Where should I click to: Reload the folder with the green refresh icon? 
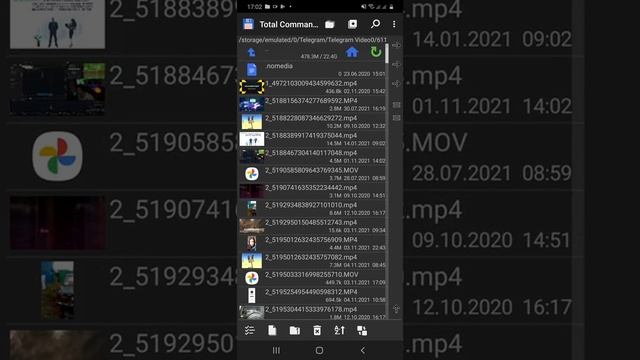coord(376,52)
